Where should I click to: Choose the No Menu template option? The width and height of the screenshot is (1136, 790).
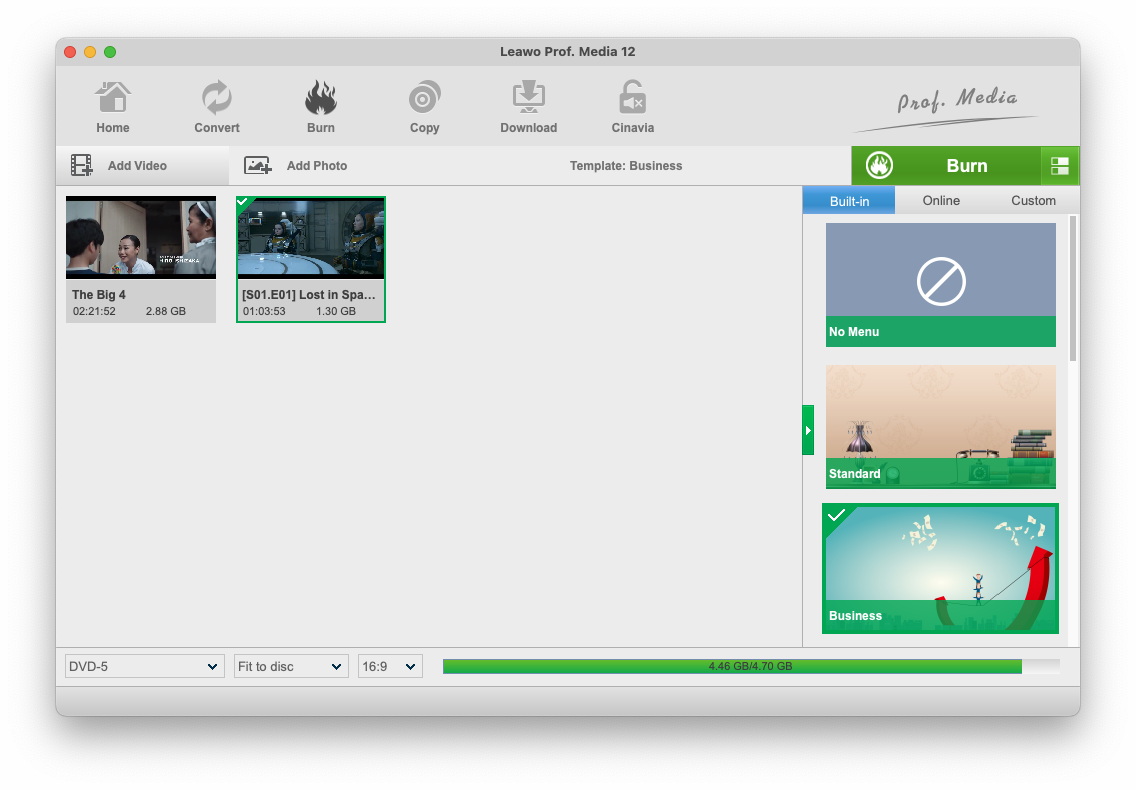pyautogui.click(x=940, y=284)
